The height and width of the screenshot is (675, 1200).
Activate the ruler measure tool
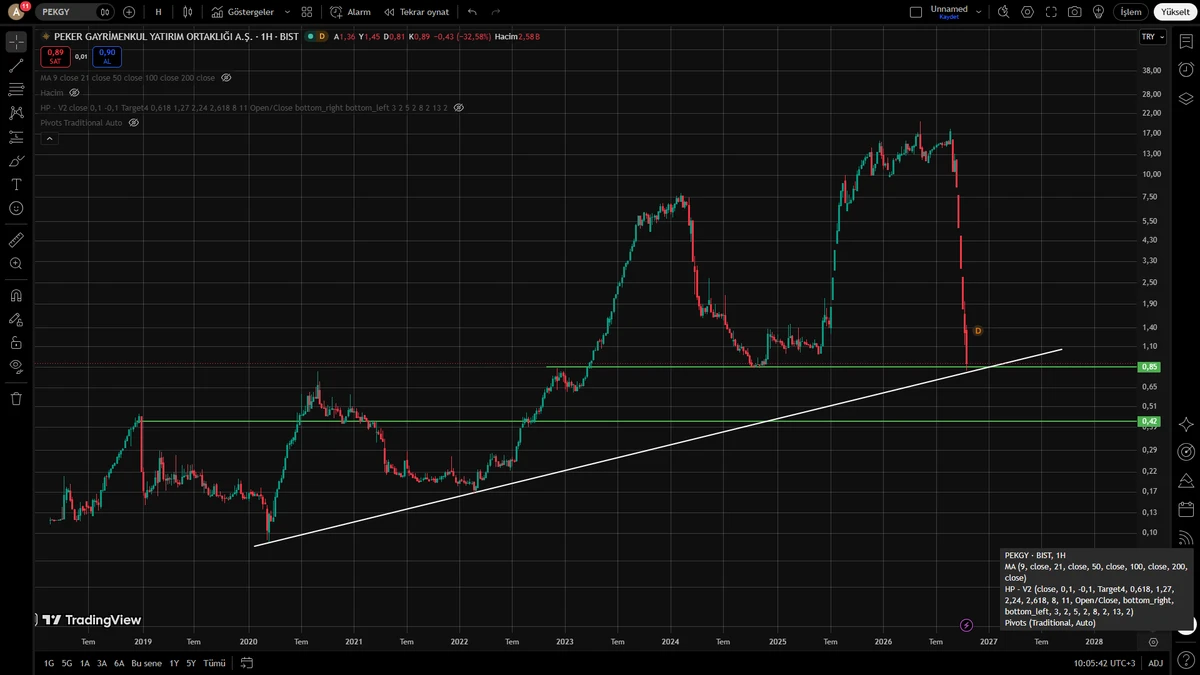click(16, 240)
